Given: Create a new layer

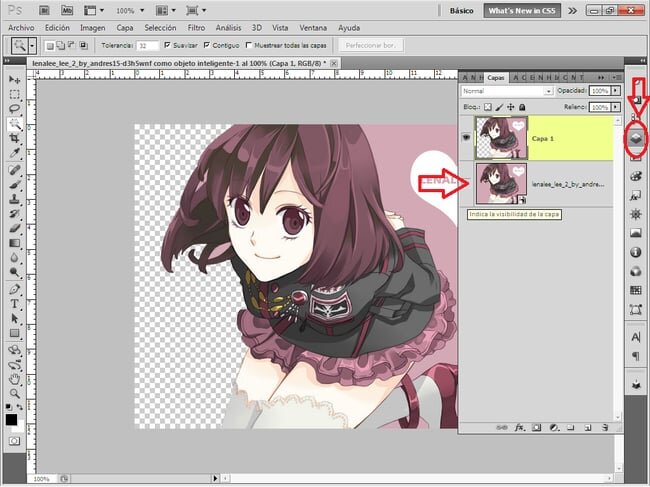Looking at the screenshot, I should pyautogui.click(x=588, y=427).
